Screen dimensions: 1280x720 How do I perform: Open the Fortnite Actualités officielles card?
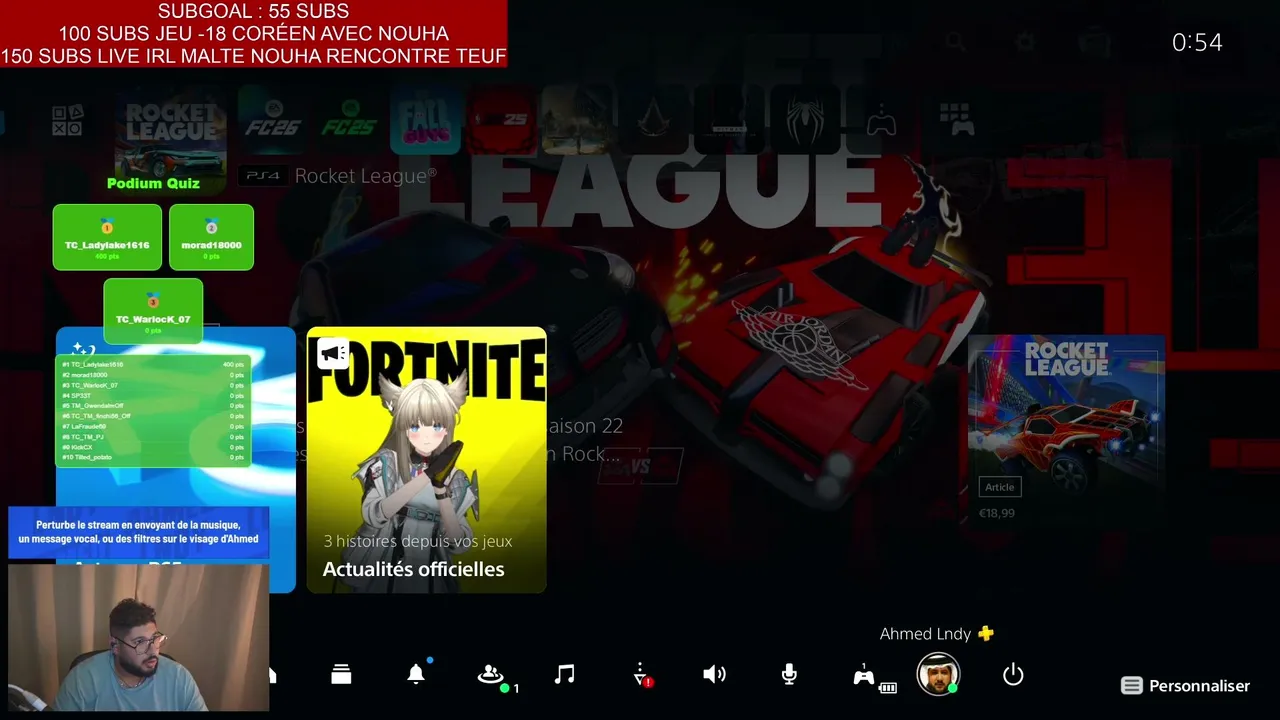[x=427, y=460]
